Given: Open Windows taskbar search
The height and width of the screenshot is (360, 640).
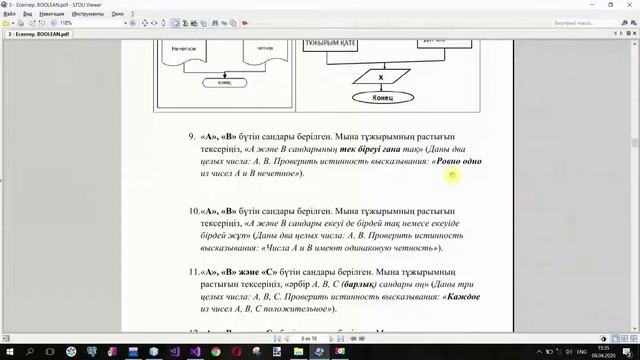Looking at the screenshot, I should click(30, 351).
